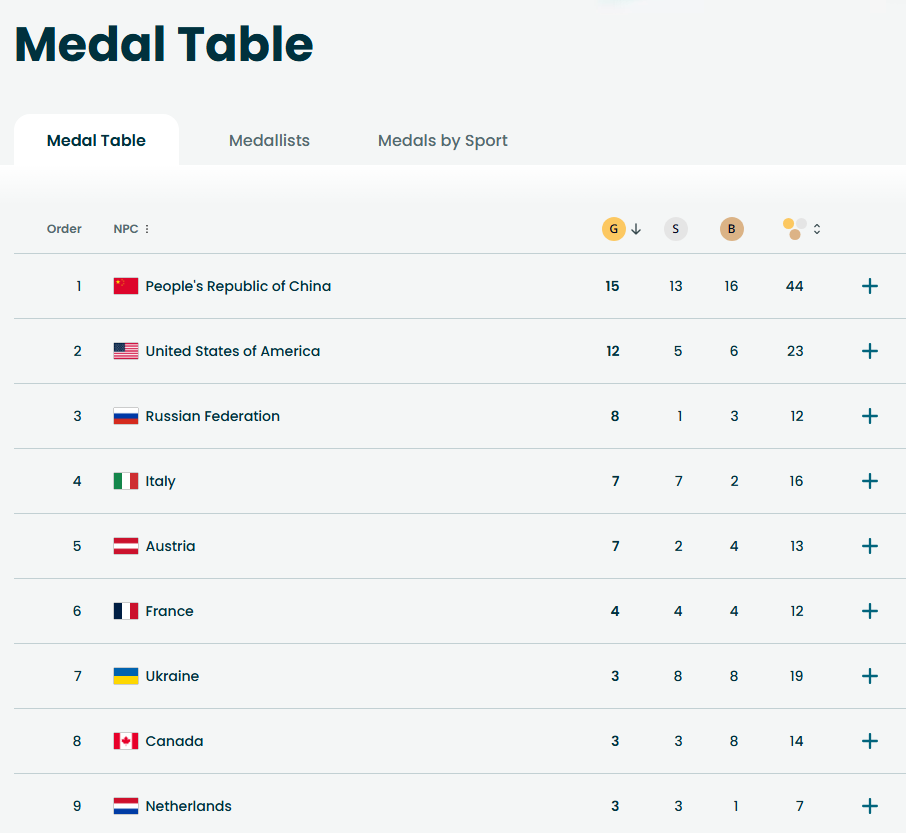Expand Austria row with plus
This screenshot has height=833, width=906.
pos(870,546)
